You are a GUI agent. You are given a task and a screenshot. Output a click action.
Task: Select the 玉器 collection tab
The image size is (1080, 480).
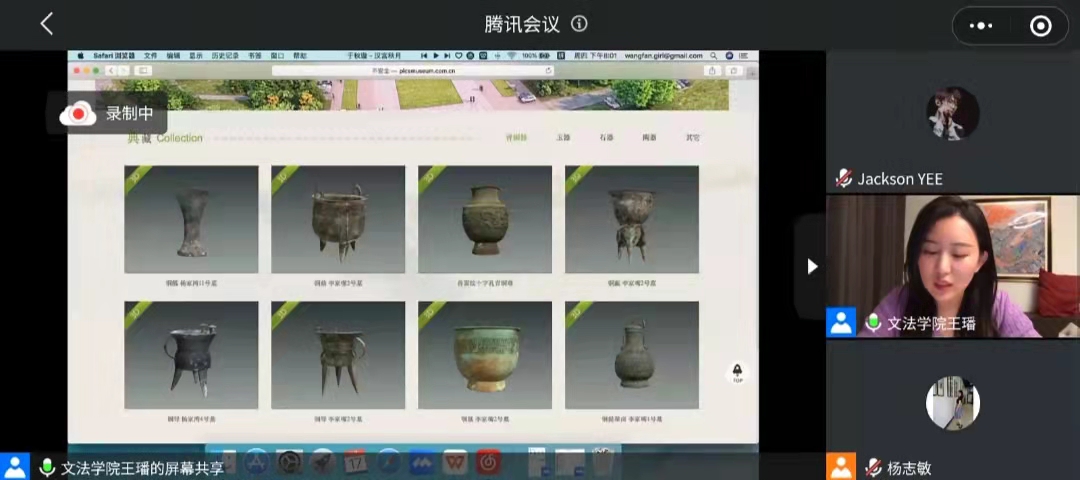click(x=563, y=138)
